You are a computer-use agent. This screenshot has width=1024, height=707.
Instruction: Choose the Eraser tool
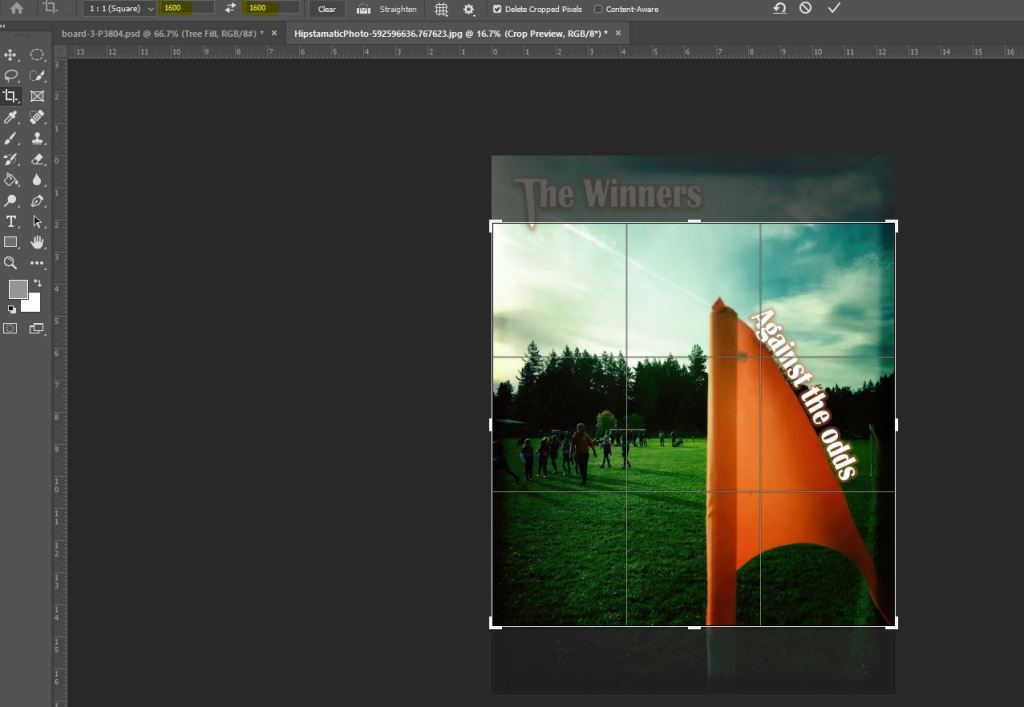coord(37,160)
